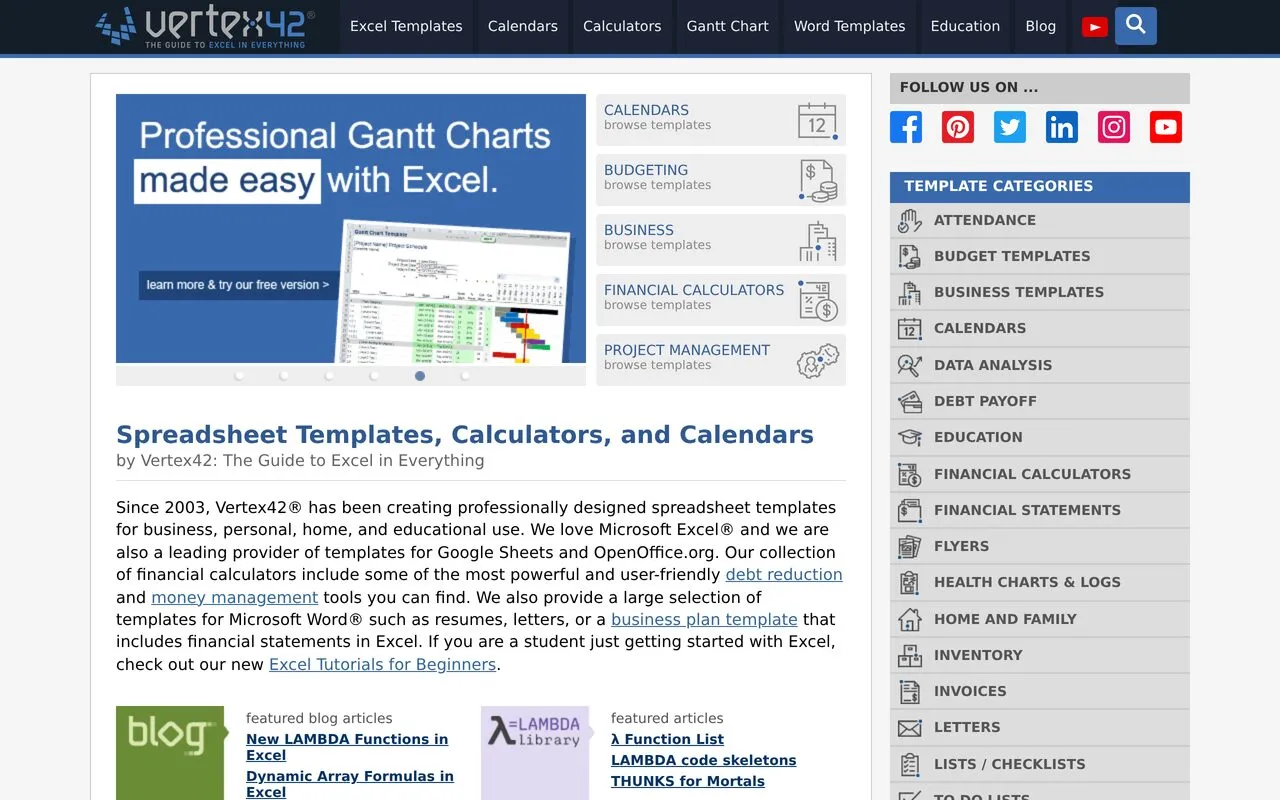Select the second carousel slide dot
The height and width of the screenshot is (800, 1280).
(284, 376)
